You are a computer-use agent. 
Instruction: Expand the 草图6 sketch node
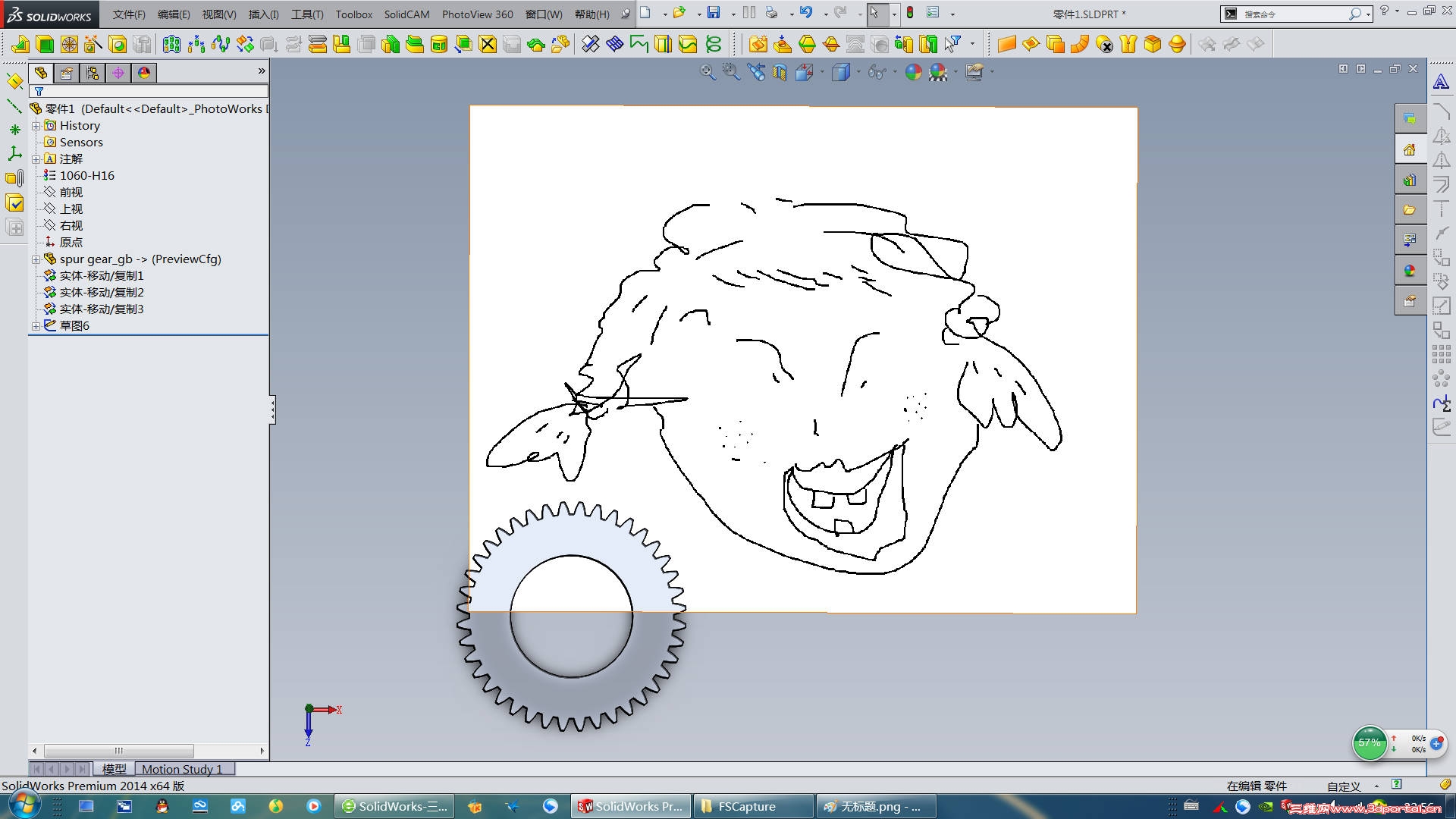pyautogui.click(x=36, y=326)
